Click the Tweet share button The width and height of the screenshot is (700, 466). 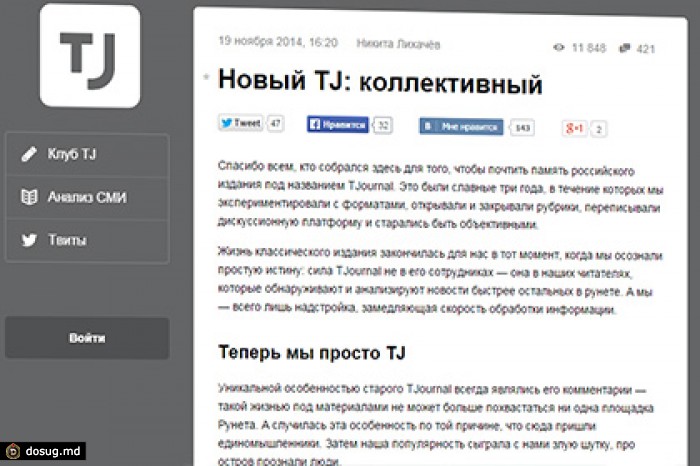(x=241, y=123)
